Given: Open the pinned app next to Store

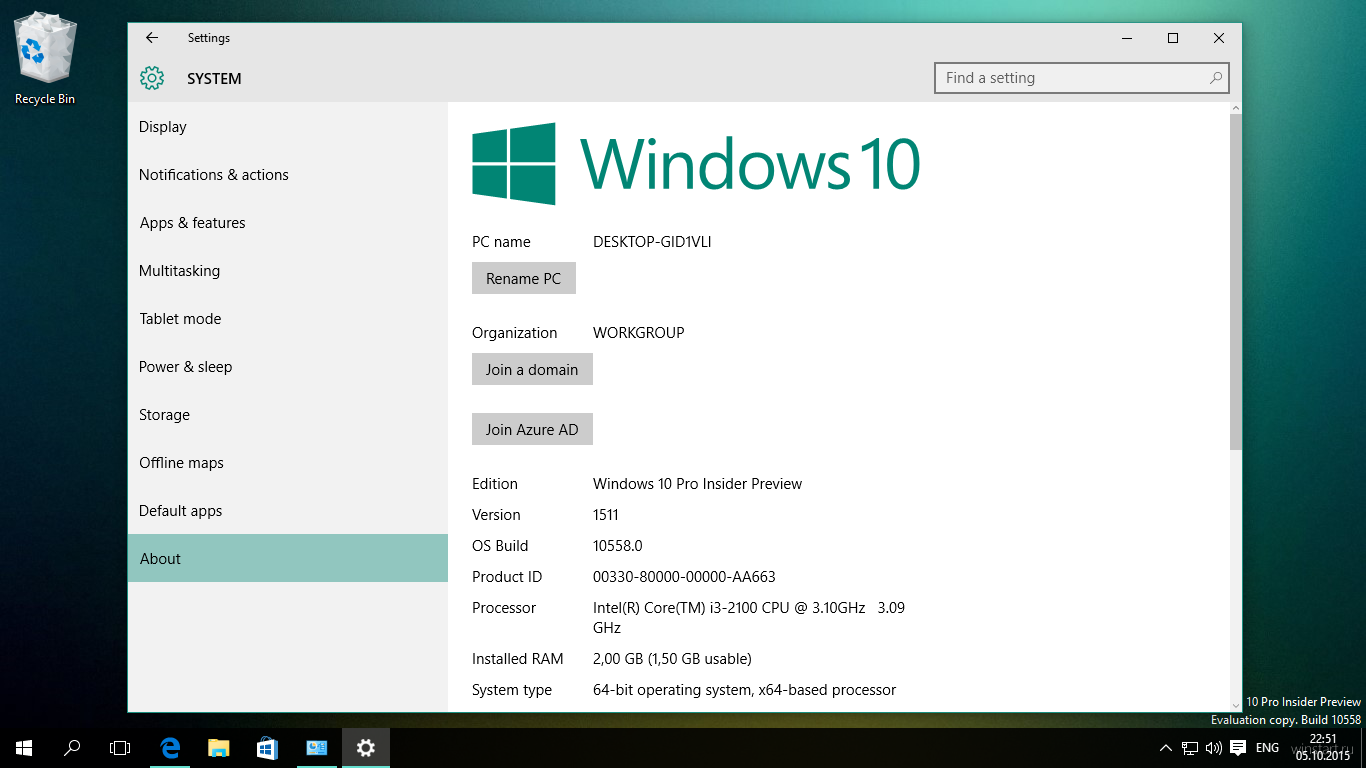Looking at the screenshot, I should 316,748.
